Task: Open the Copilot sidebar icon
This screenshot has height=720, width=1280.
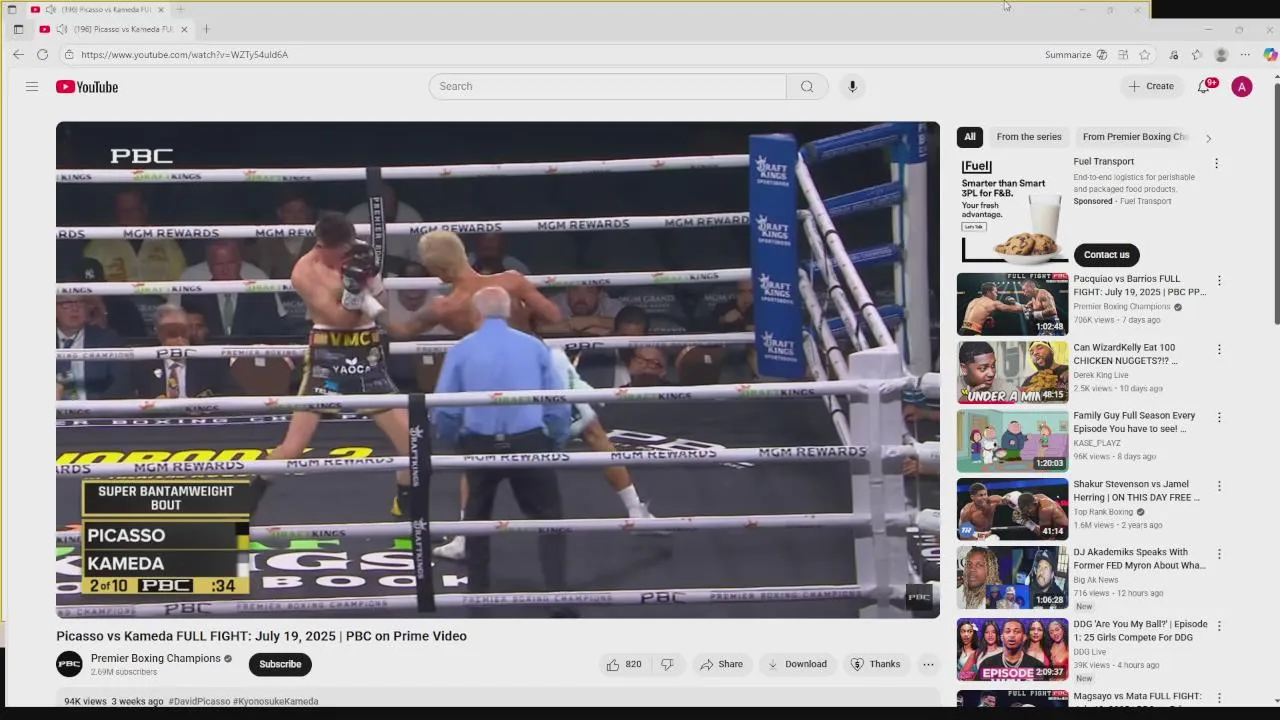Action: 1270,55
